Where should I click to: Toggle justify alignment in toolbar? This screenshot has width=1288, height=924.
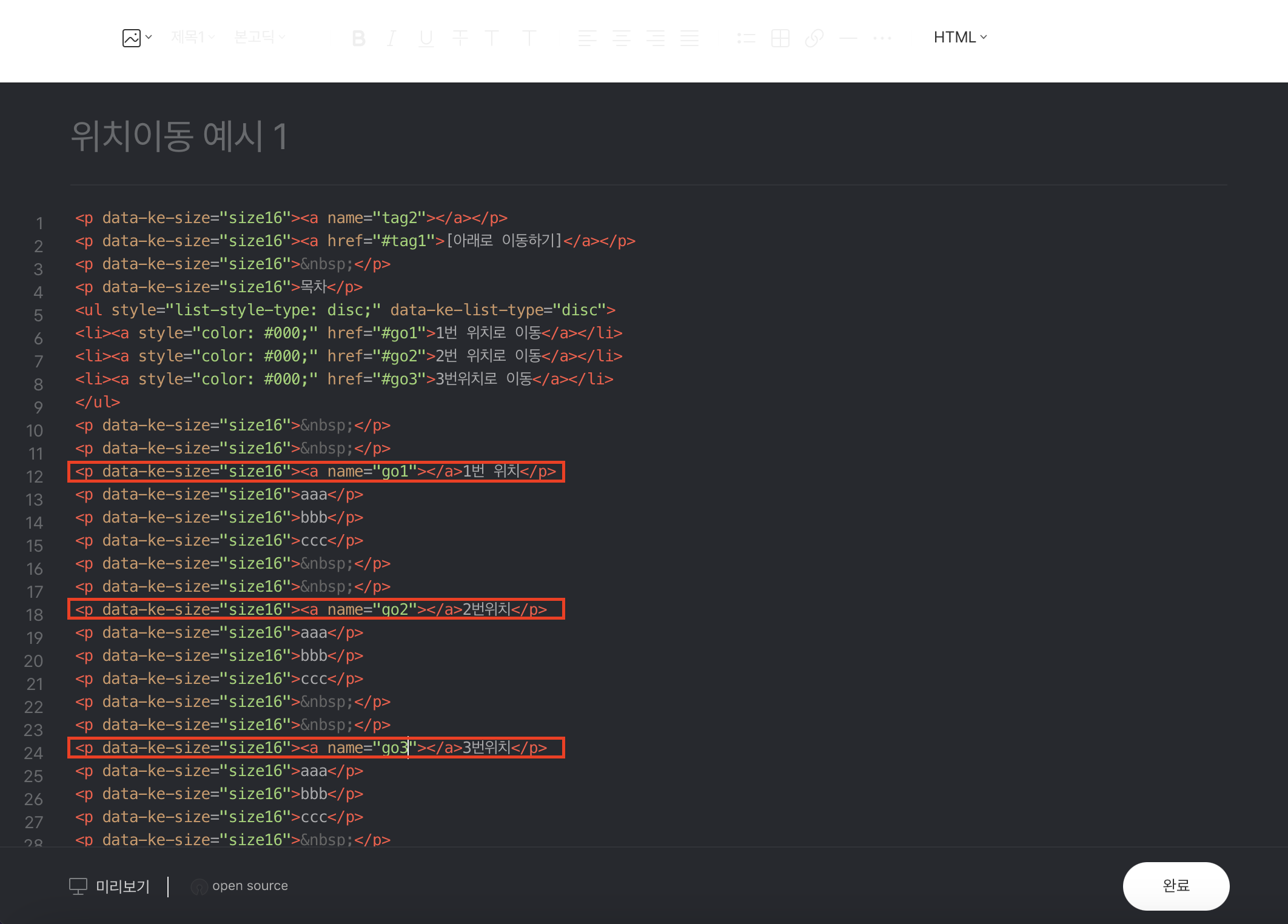pyautogui.click(x=689, y=38)
